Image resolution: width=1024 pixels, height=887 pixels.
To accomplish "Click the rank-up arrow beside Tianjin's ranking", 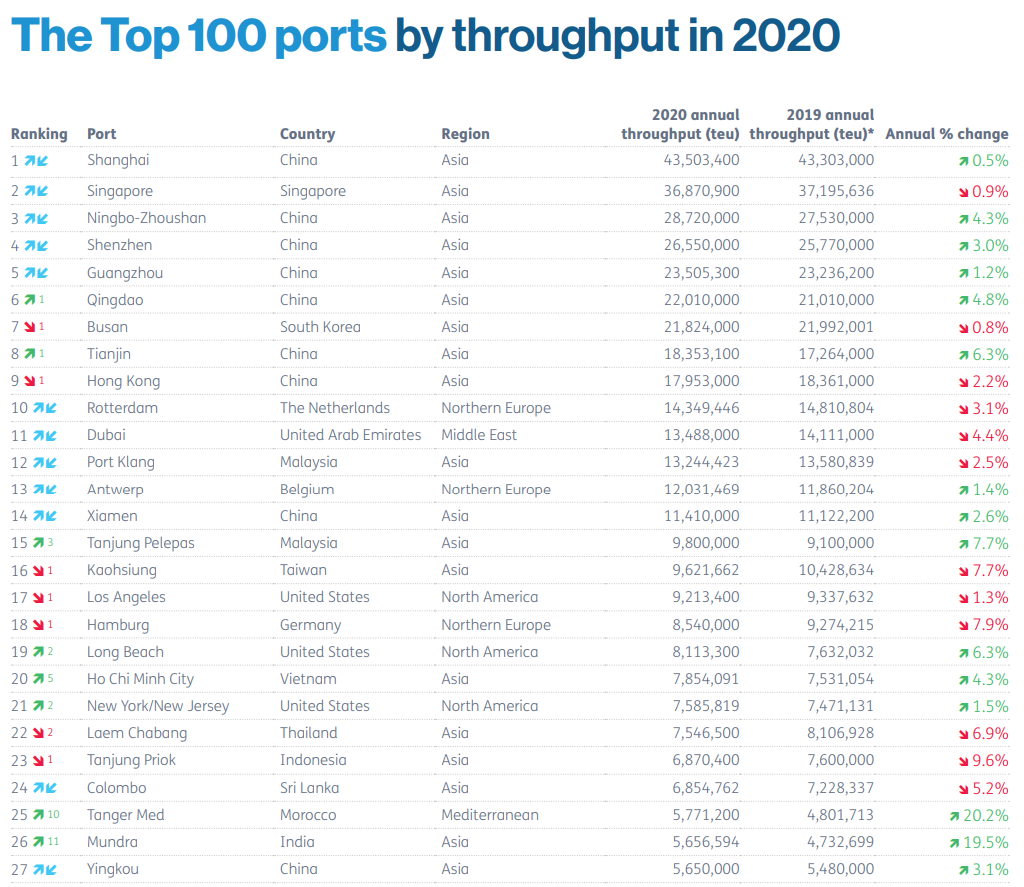I will (30, 353).
